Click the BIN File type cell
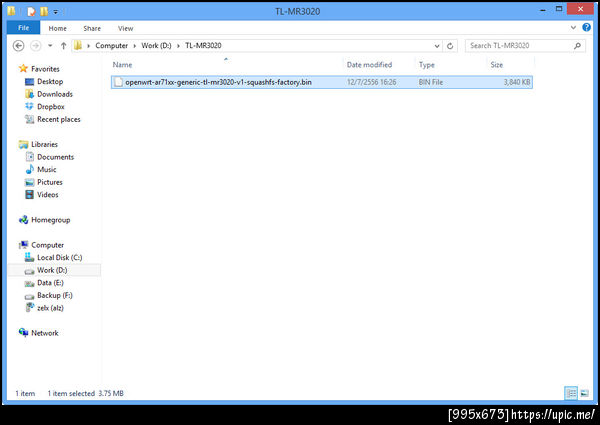 click(x=430, y=82)
